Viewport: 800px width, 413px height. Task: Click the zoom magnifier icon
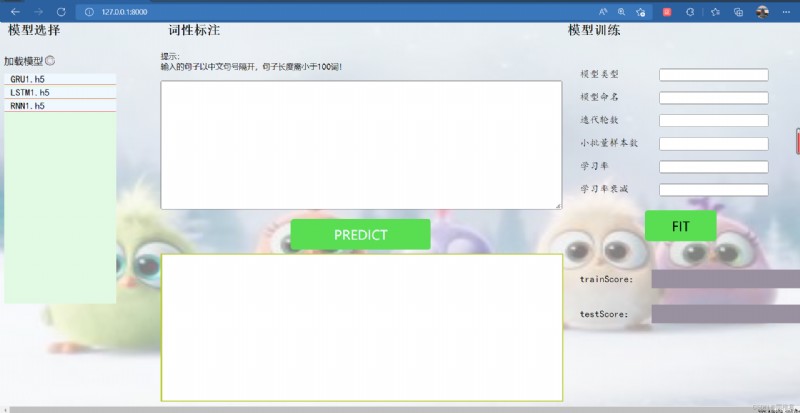pyautogui.click(x=621, y=12)
